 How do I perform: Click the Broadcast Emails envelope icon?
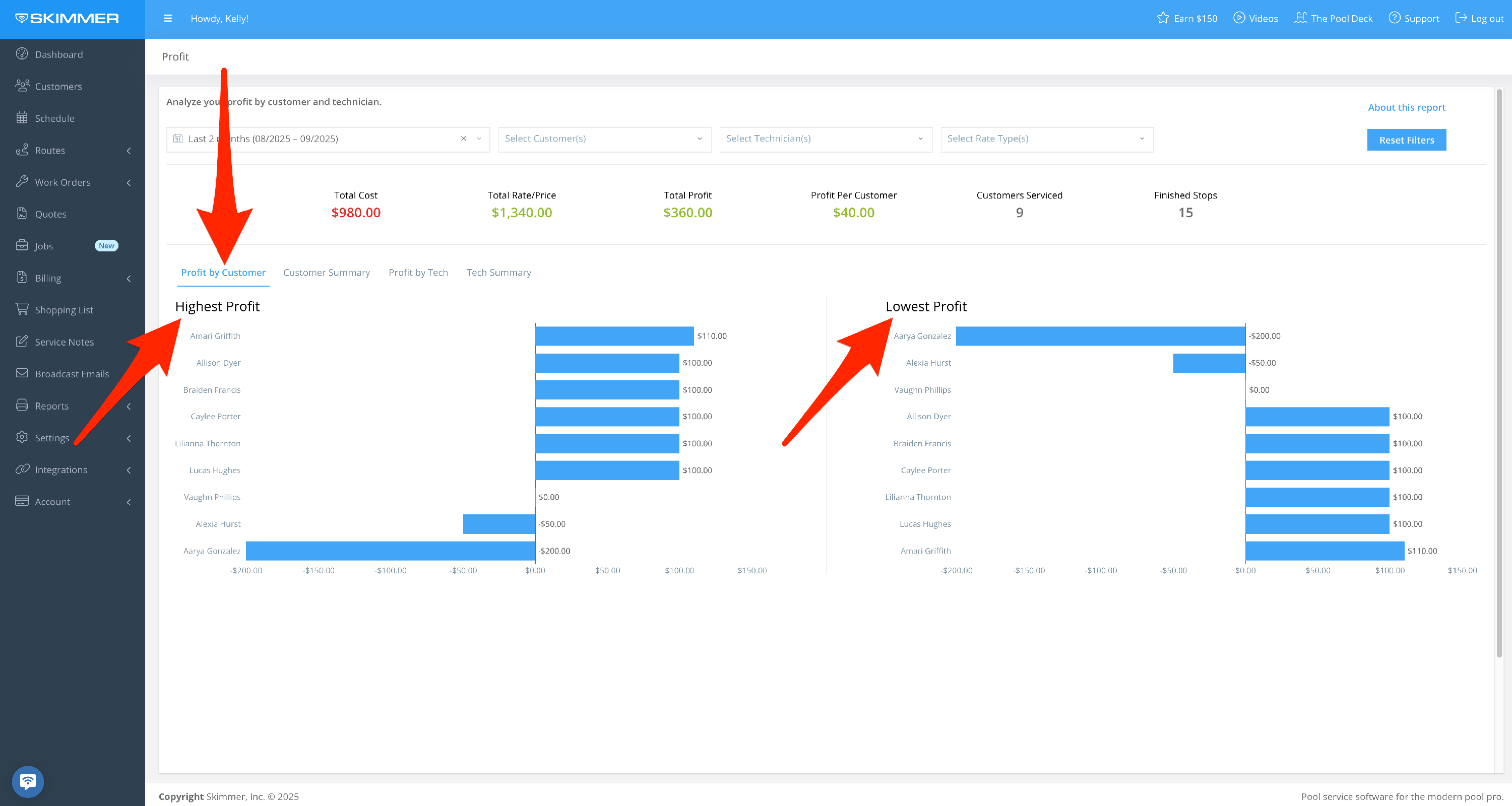22,373
